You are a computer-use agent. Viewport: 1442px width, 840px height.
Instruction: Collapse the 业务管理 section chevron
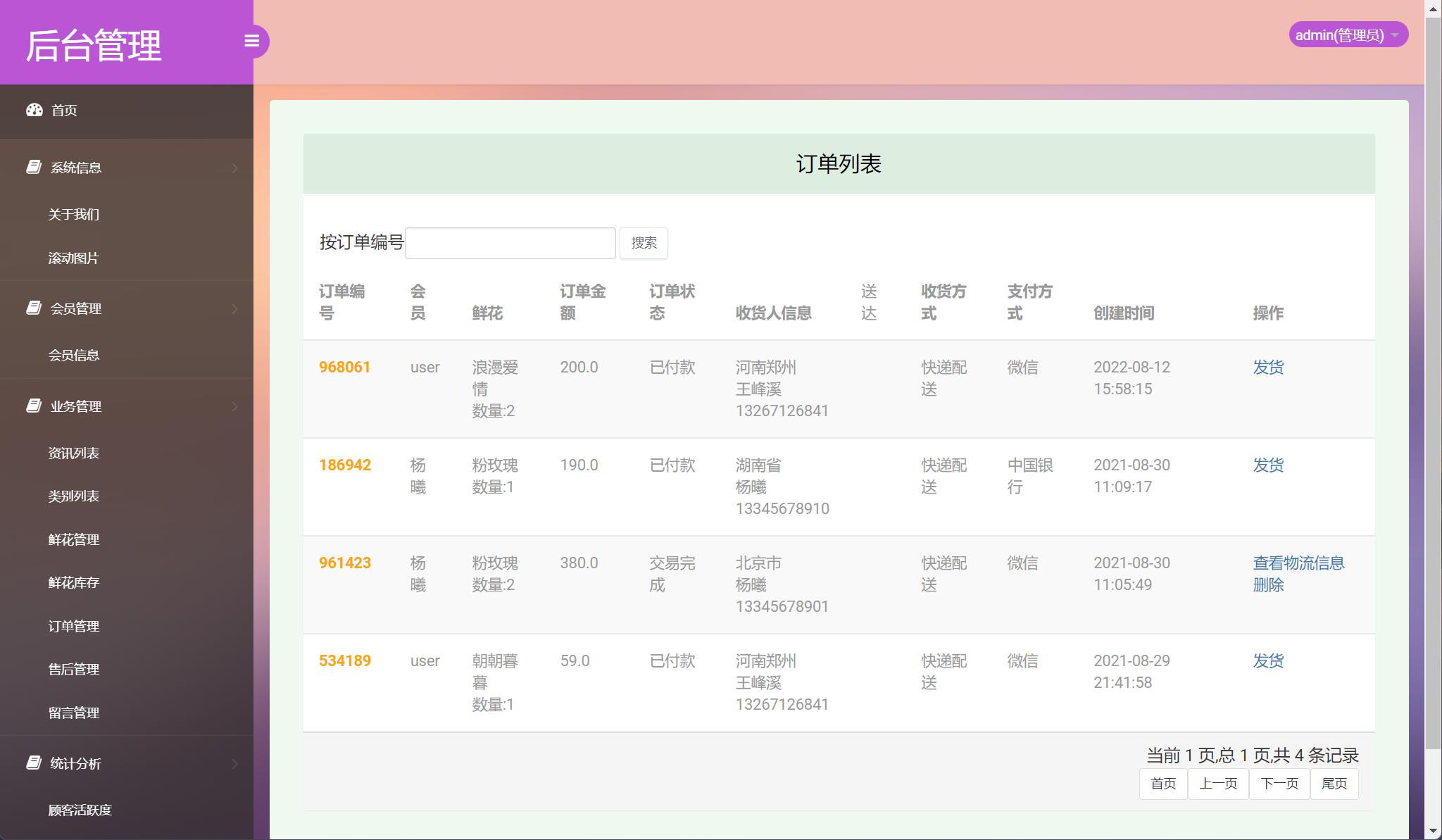click(234, 406)
